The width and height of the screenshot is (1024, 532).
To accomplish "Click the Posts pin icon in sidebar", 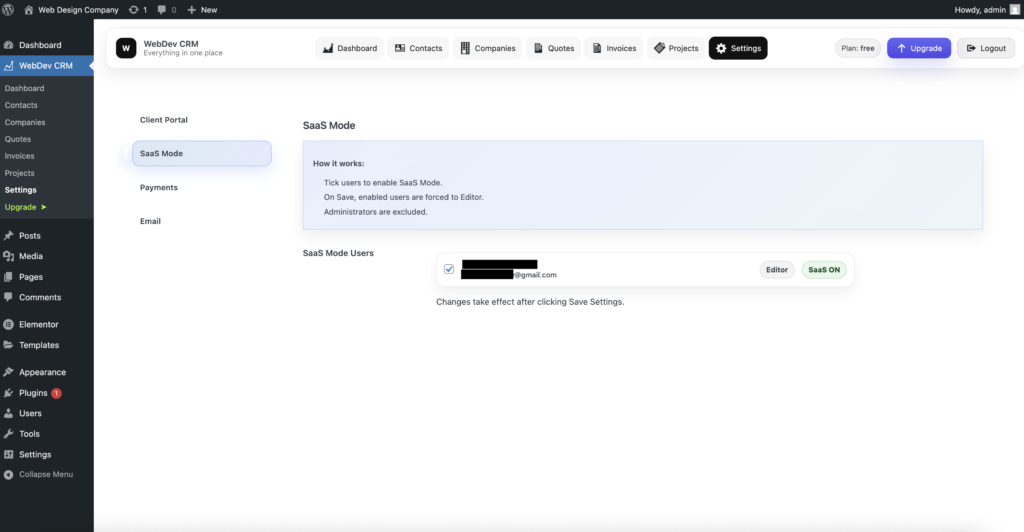I will [x=8, y=236].
